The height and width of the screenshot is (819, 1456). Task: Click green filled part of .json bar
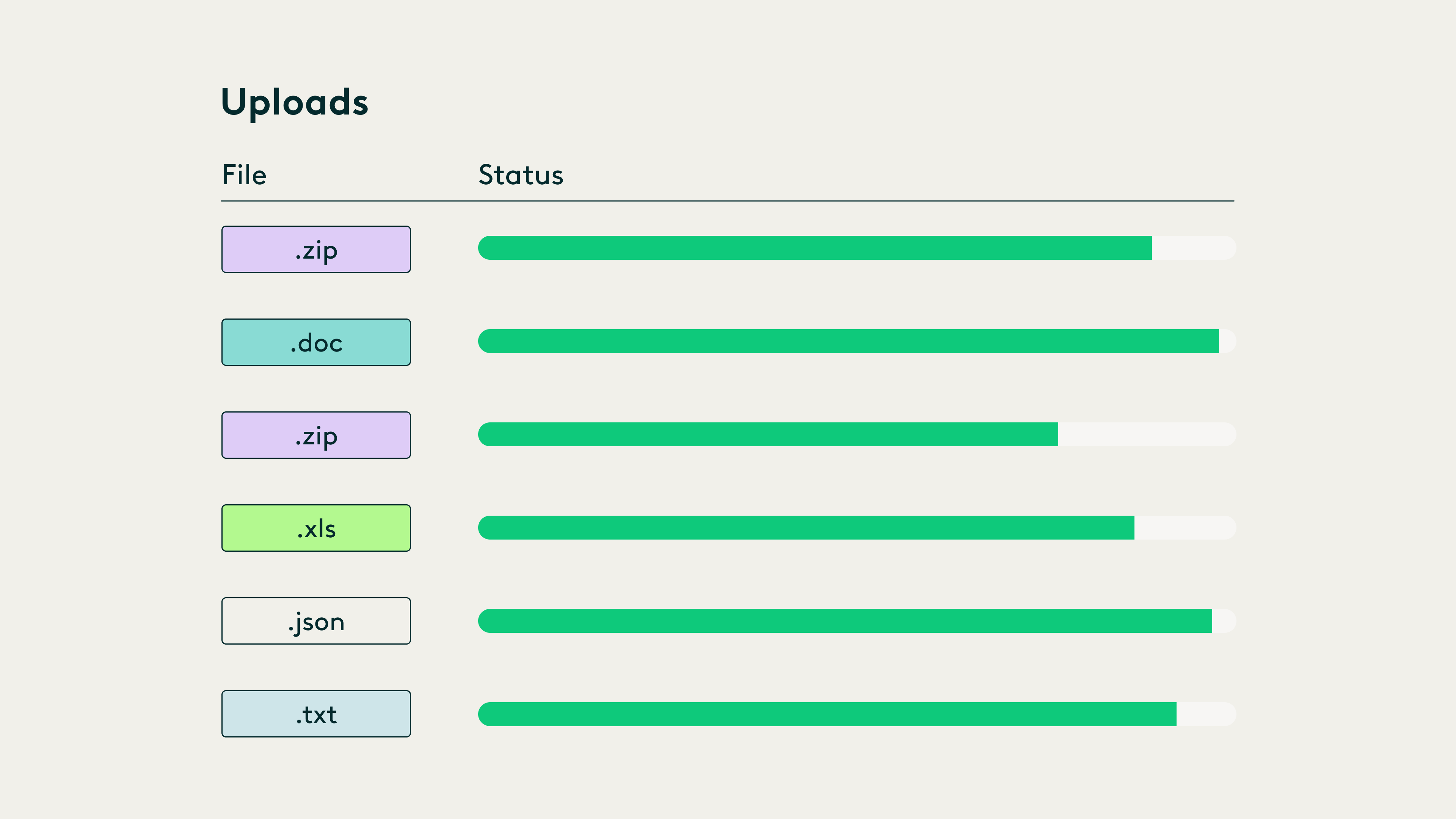click(x=845, y=621)
